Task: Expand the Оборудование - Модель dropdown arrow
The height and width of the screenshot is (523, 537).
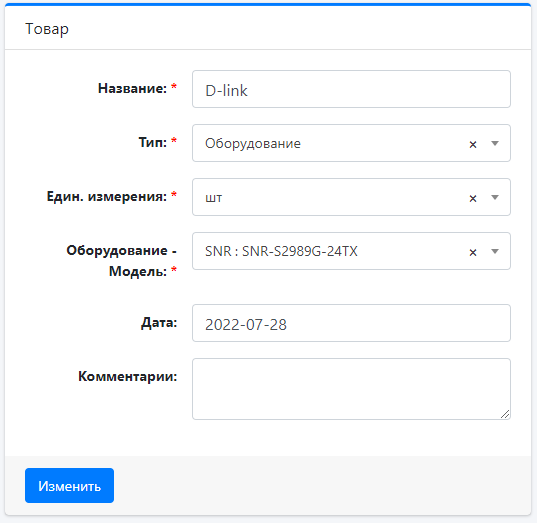Action: point(495,251)
